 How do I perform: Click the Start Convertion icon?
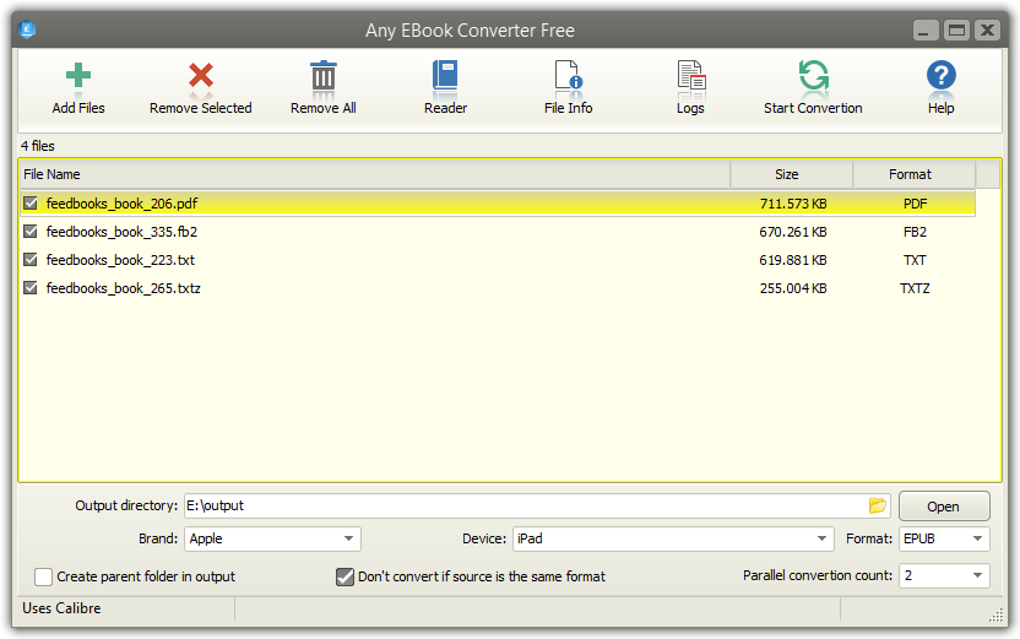812,75
